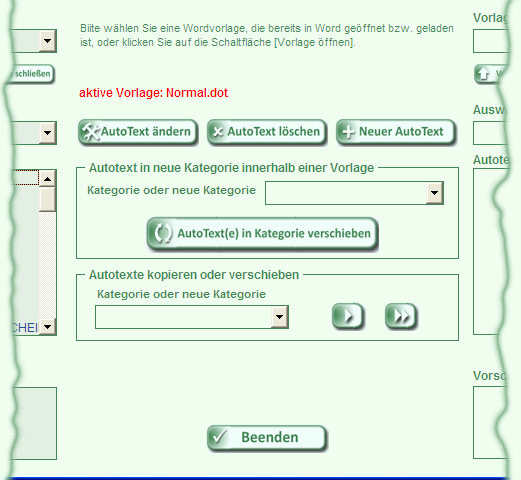The height and width of the screenshot is (480, 521).
Task: Click the arrows icon on AutoText(e) verschieben
Action: coord(163,233)
